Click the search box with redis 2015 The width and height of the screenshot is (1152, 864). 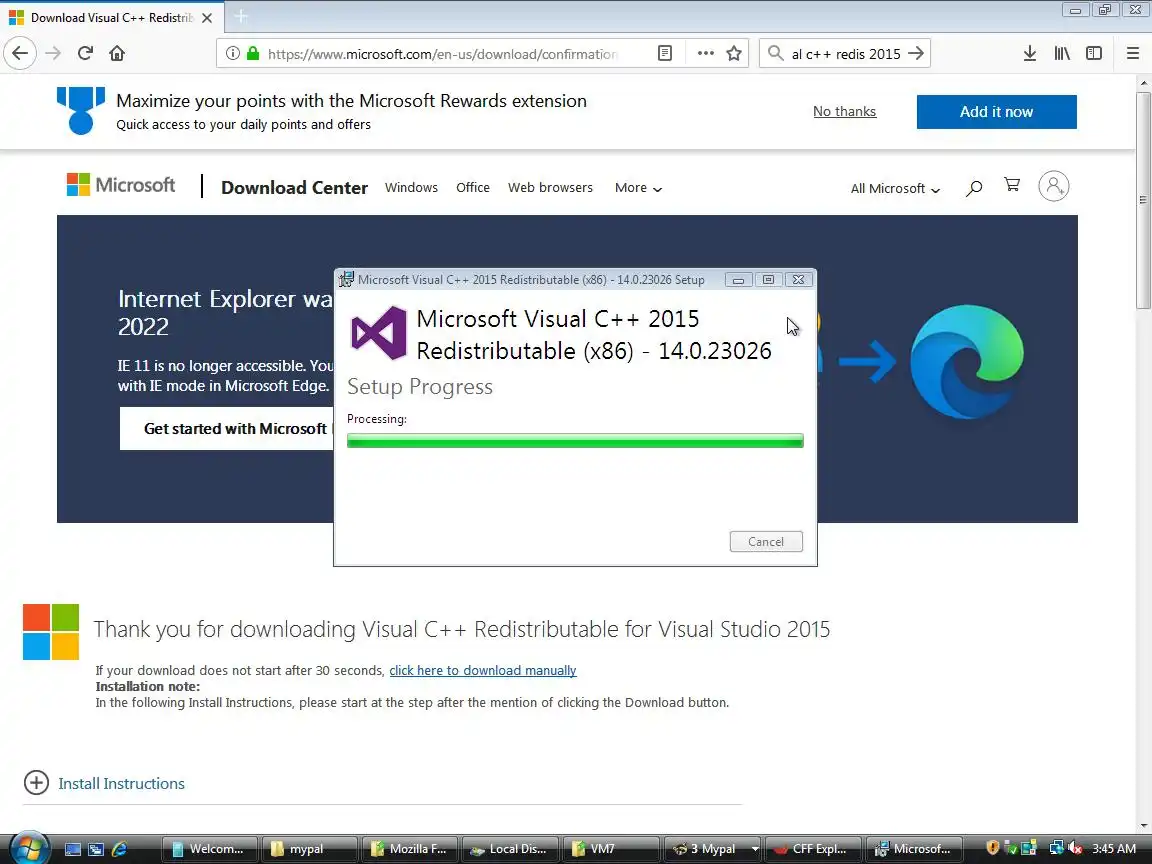click(x=845, y=54)
